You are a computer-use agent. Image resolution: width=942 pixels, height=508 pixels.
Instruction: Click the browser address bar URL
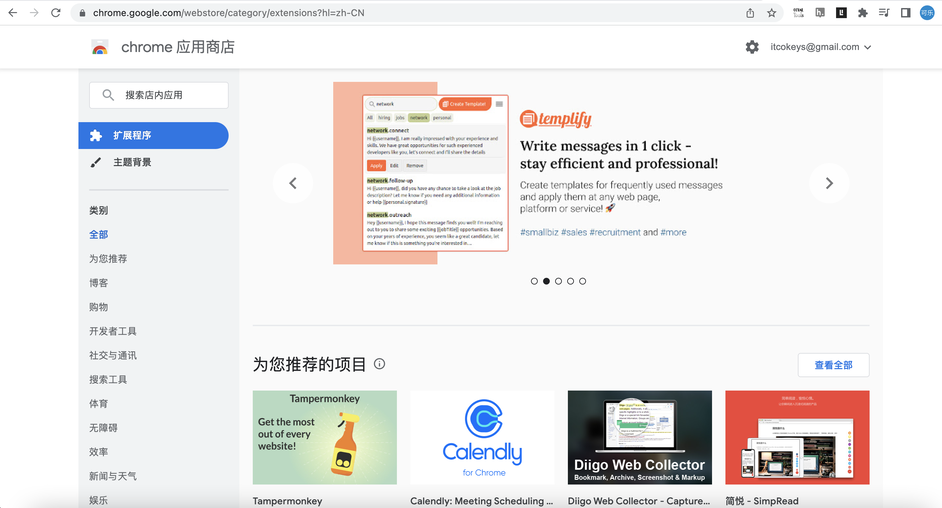[228, 13]
